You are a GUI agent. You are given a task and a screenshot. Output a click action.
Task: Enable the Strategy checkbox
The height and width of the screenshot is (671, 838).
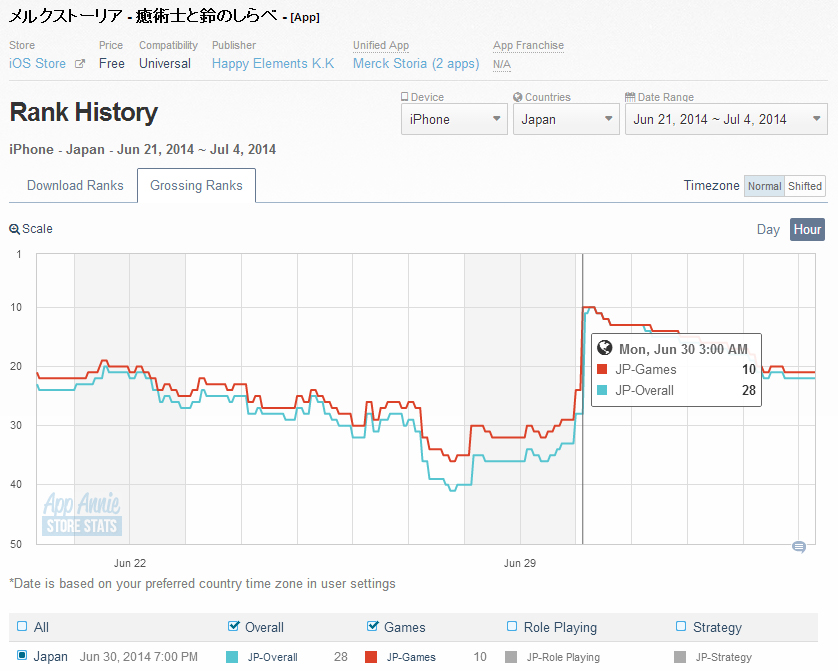click(681, 626)
